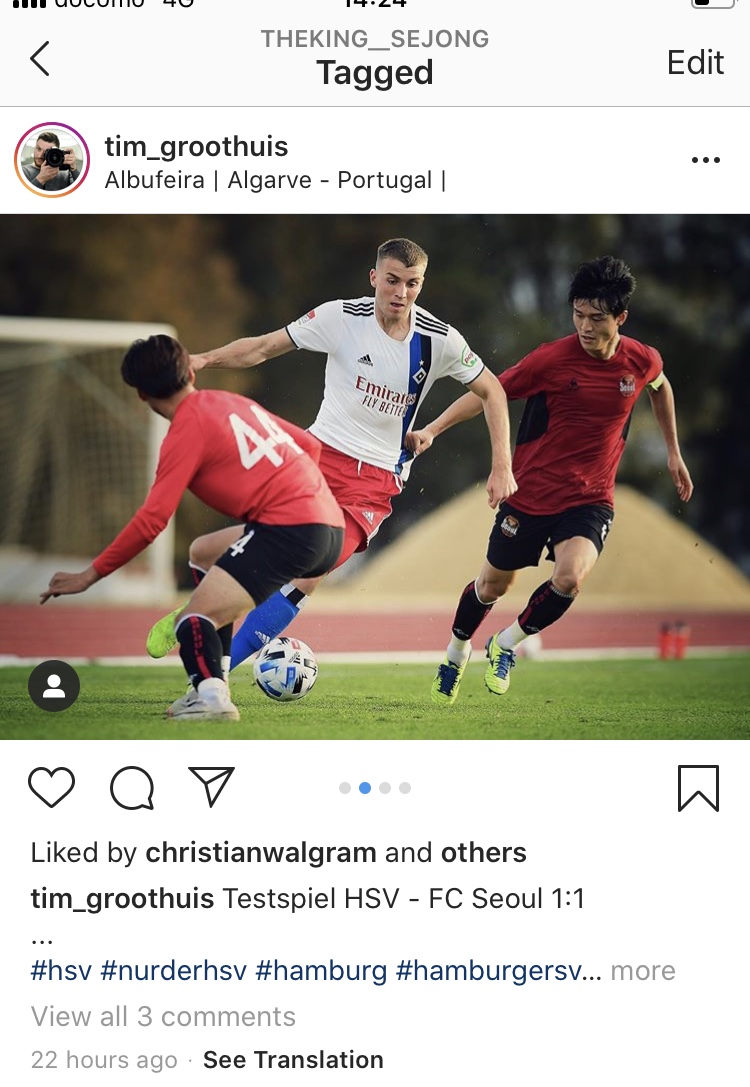This screenshot has width=750, height=1087.
Task: Open others list of likes
Action: 484,852
